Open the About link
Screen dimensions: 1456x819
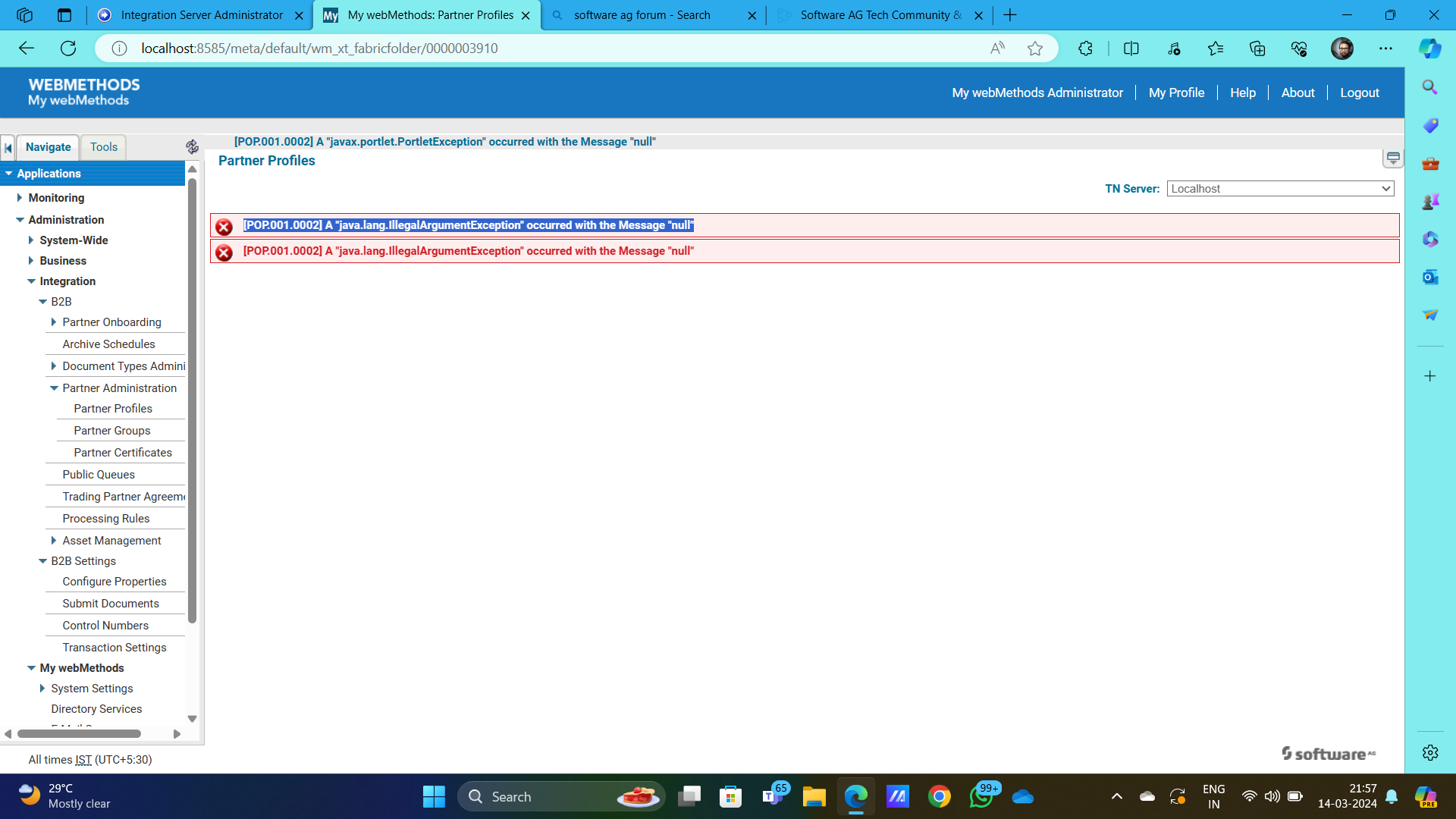click(x=1298, y=93)
